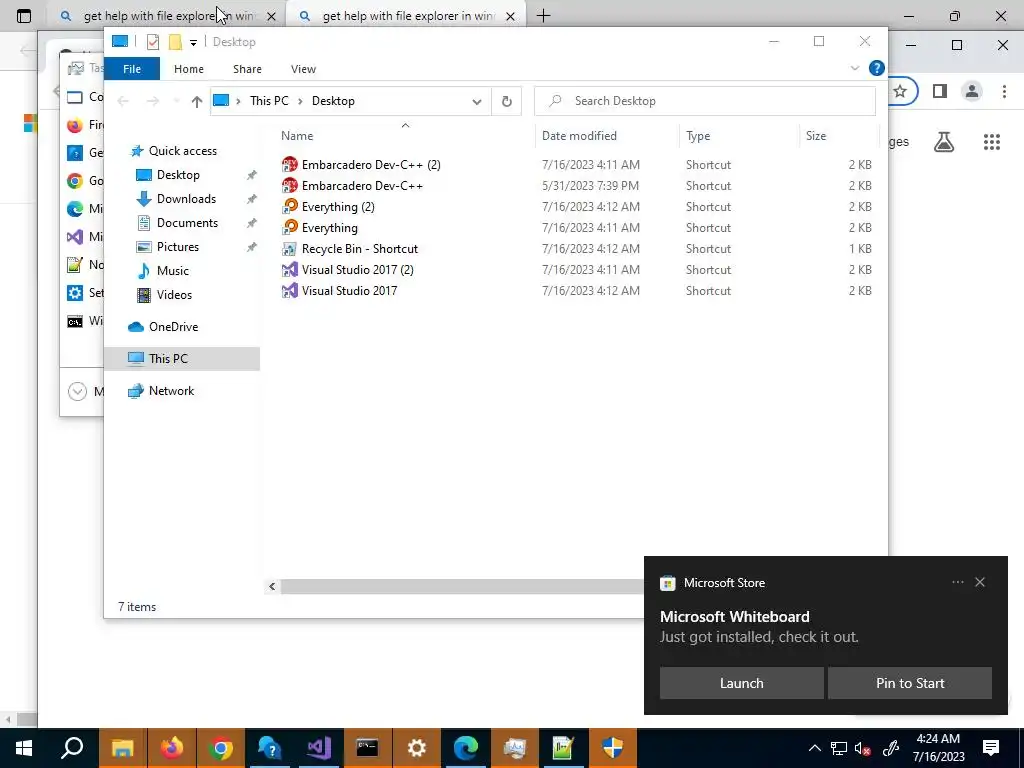Bookmark page with star icon

900,91
